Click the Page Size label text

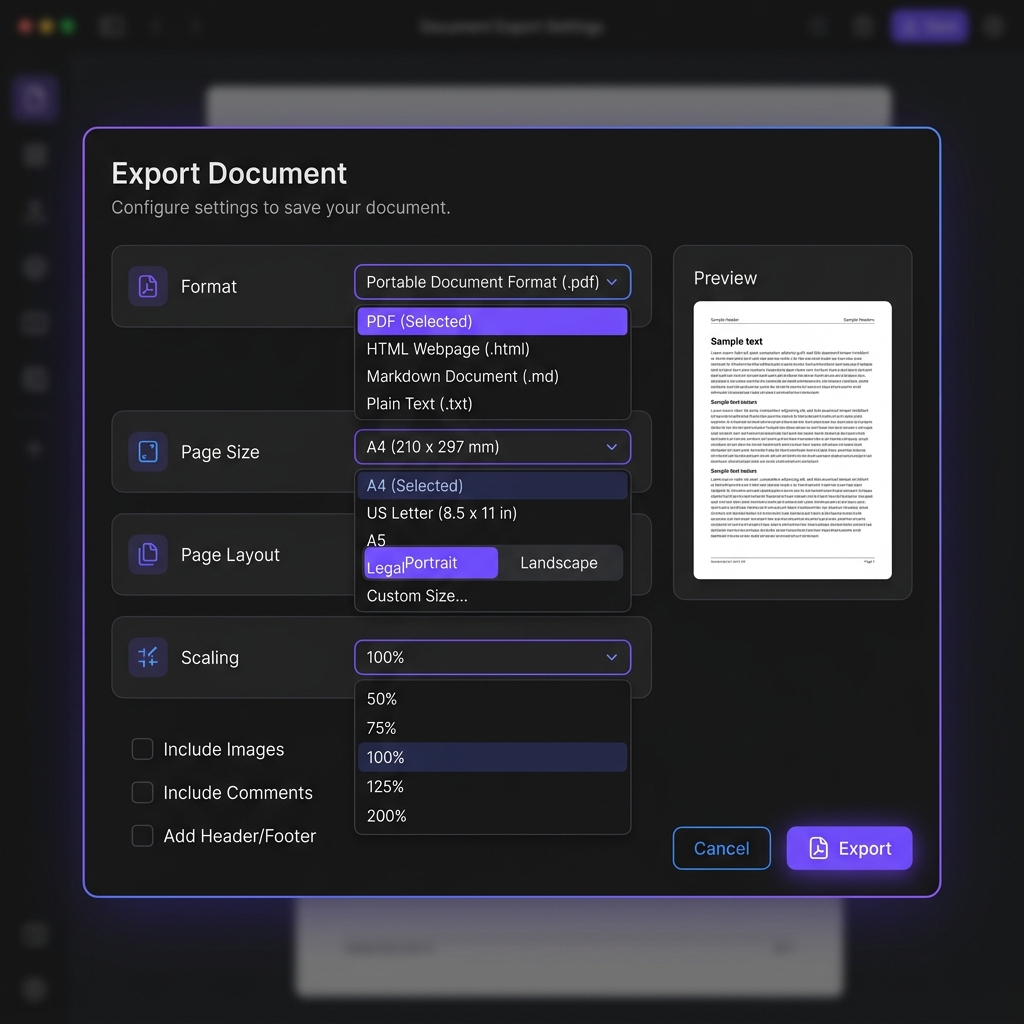pos(220,452)
